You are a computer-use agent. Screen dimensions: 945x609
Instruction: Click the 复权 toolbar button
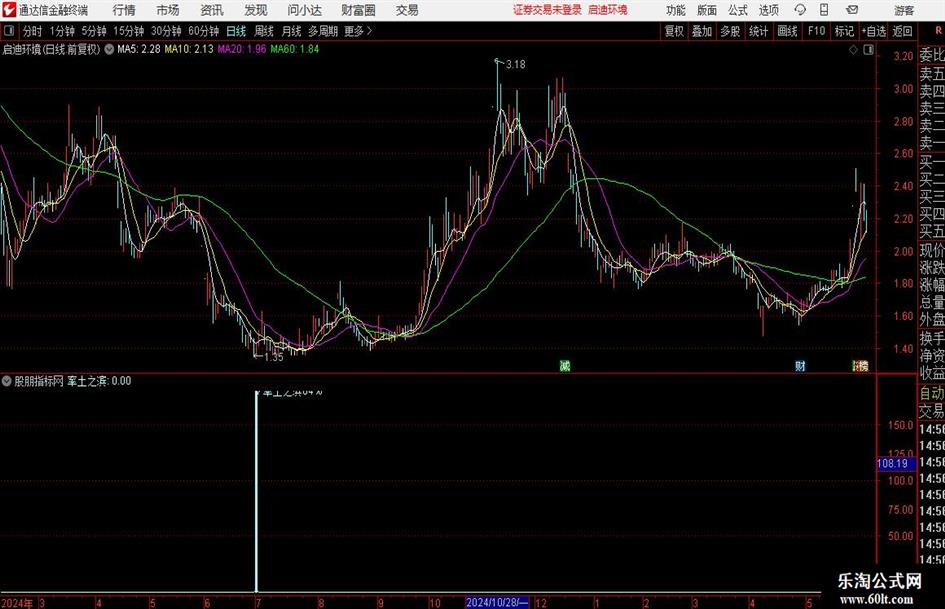(674, 31)
